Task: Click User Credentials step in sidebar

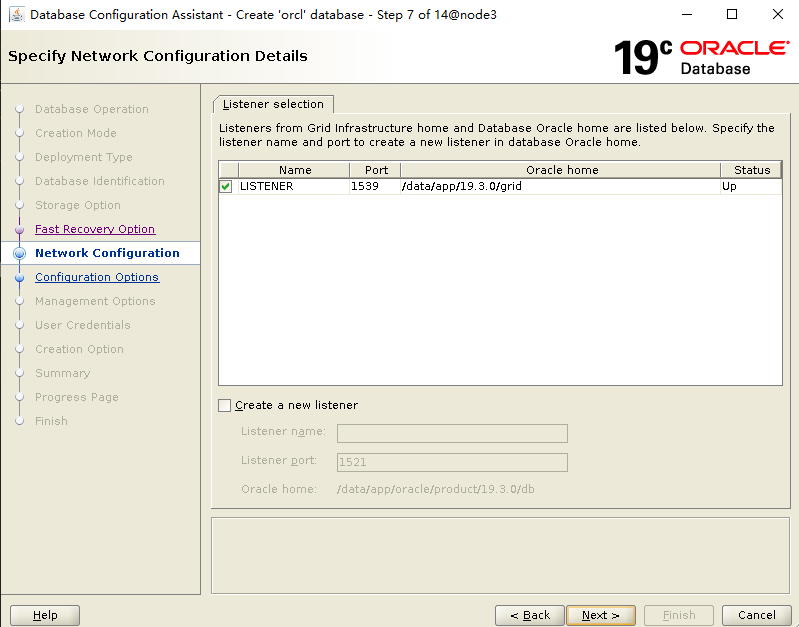Action: (x=83, y=325)
